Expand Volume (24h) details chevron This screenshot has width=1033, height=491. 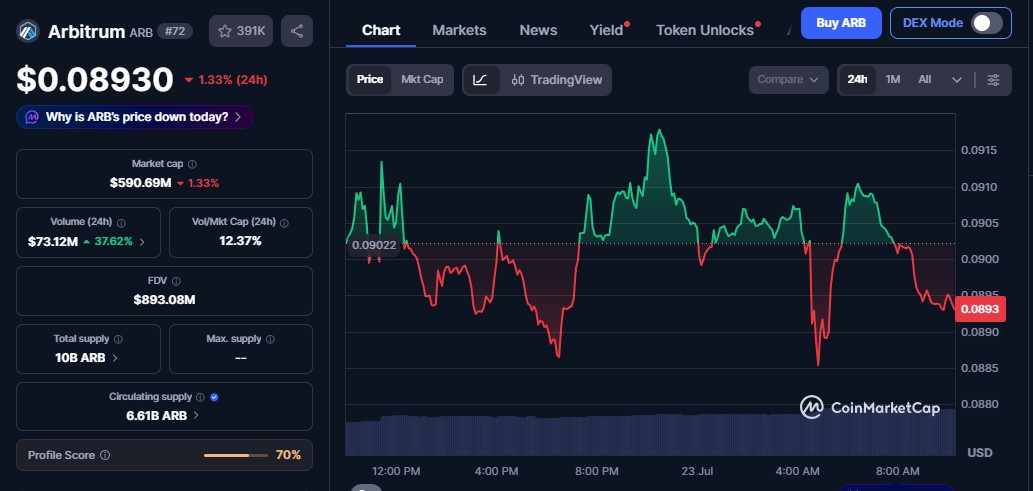pos(142,242)
